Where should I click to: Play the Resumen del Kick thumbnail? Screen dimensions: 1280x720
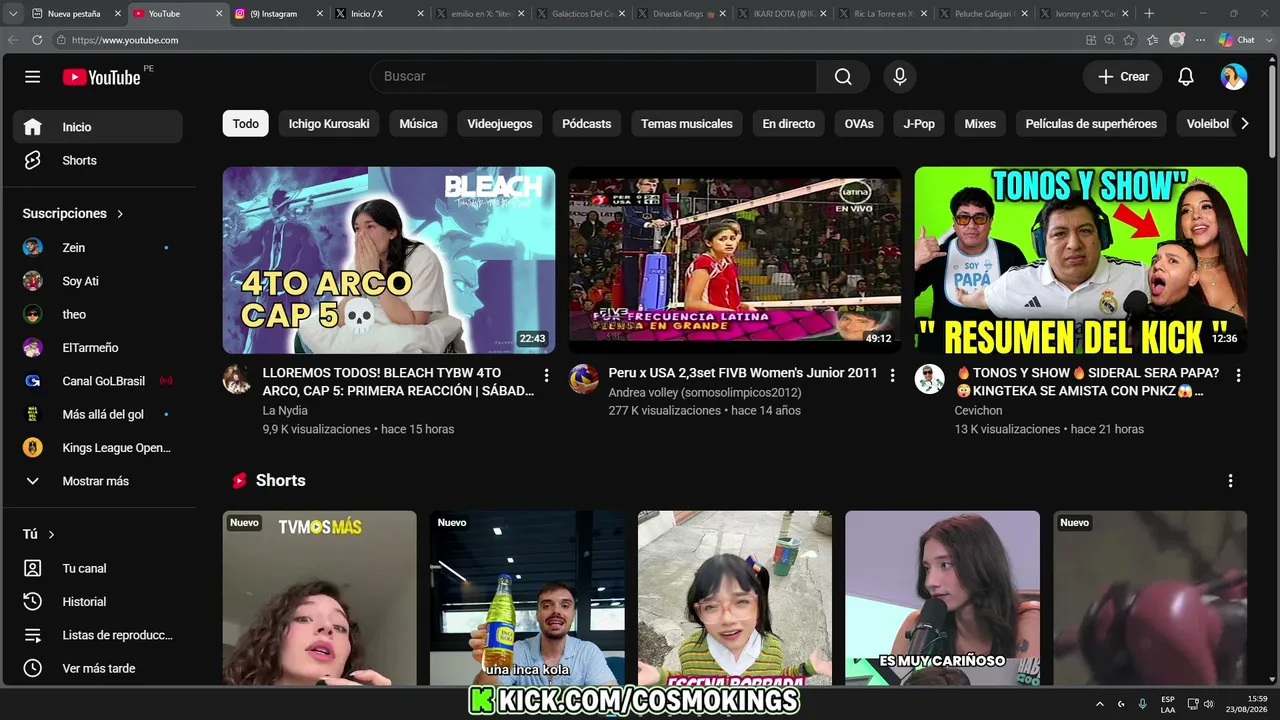point(1081,260)
